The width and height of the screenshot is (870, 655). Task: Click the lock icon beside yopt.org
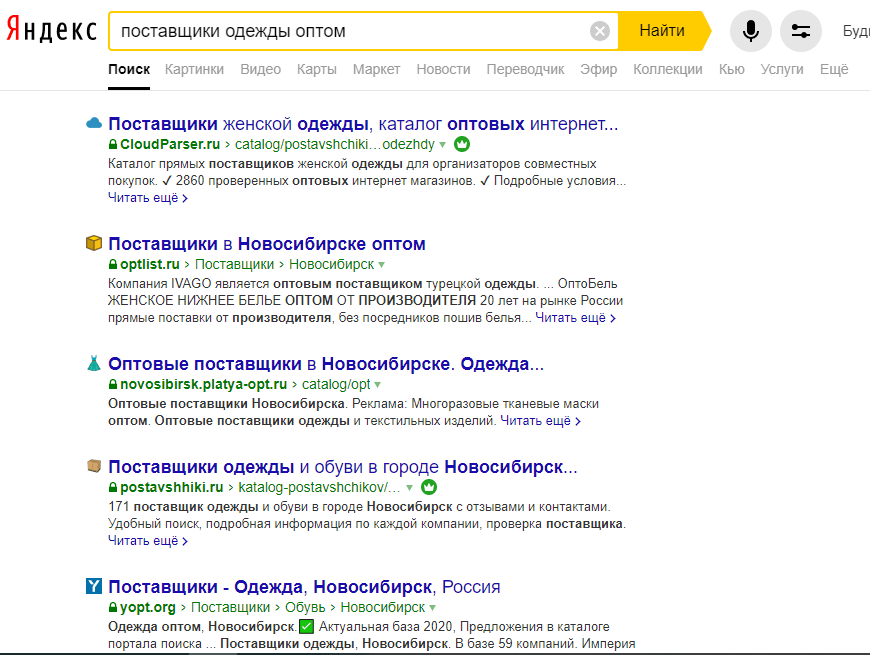pos(113,607)
